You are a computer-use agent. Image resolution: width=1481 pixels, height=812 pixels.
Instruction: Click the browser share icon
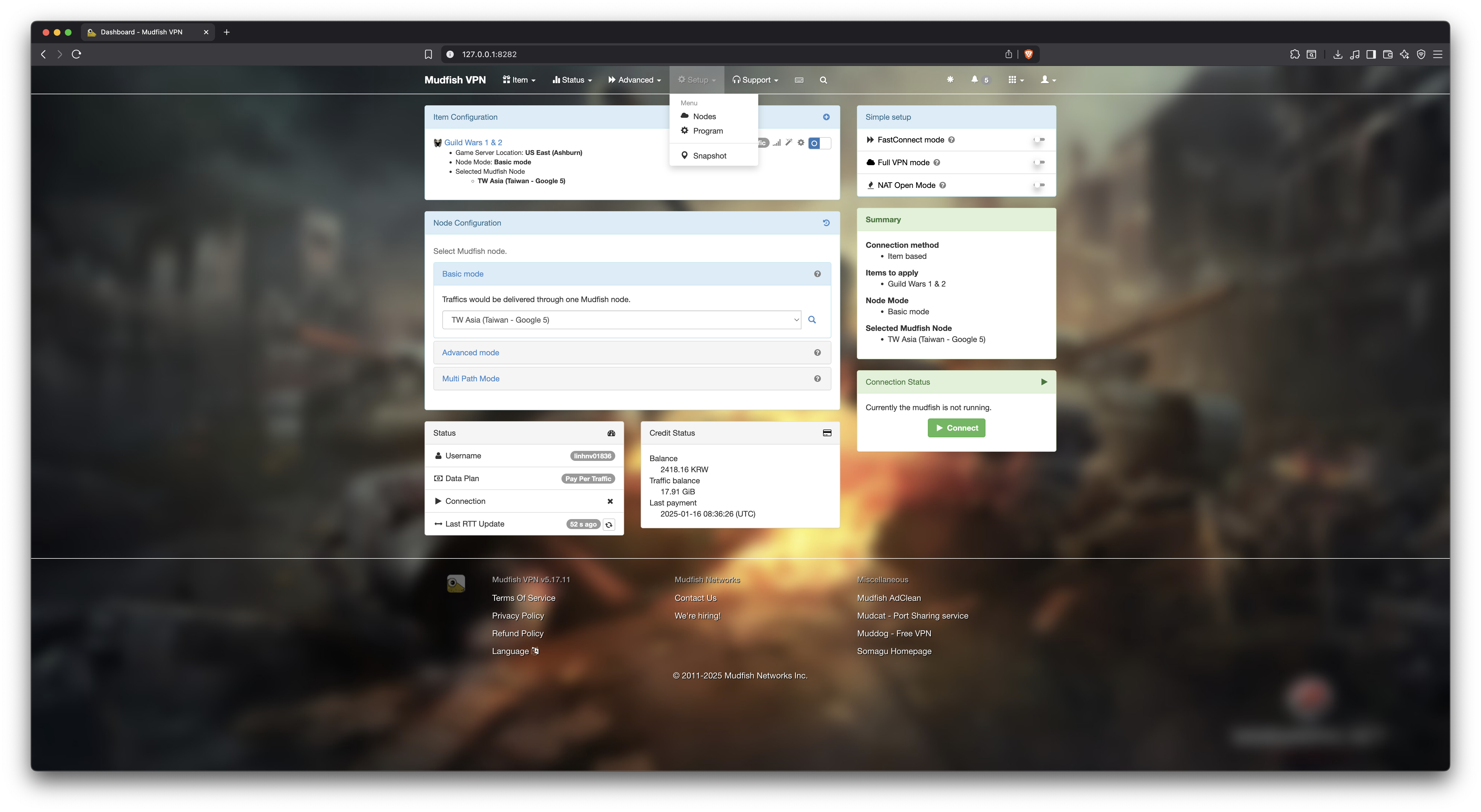click(x=1008, y=54)
